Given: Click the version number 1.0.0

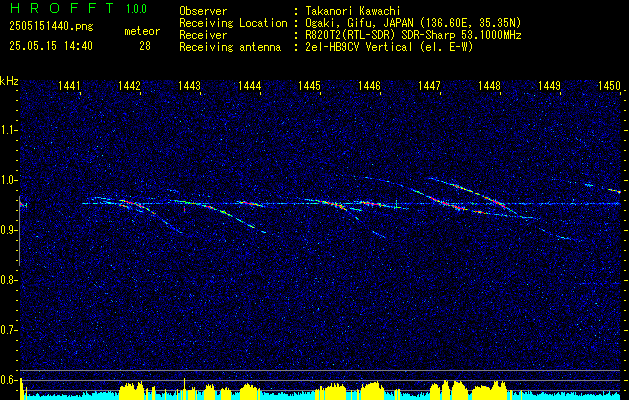Looking at the screenshot, I should click(x=136, y=9).
